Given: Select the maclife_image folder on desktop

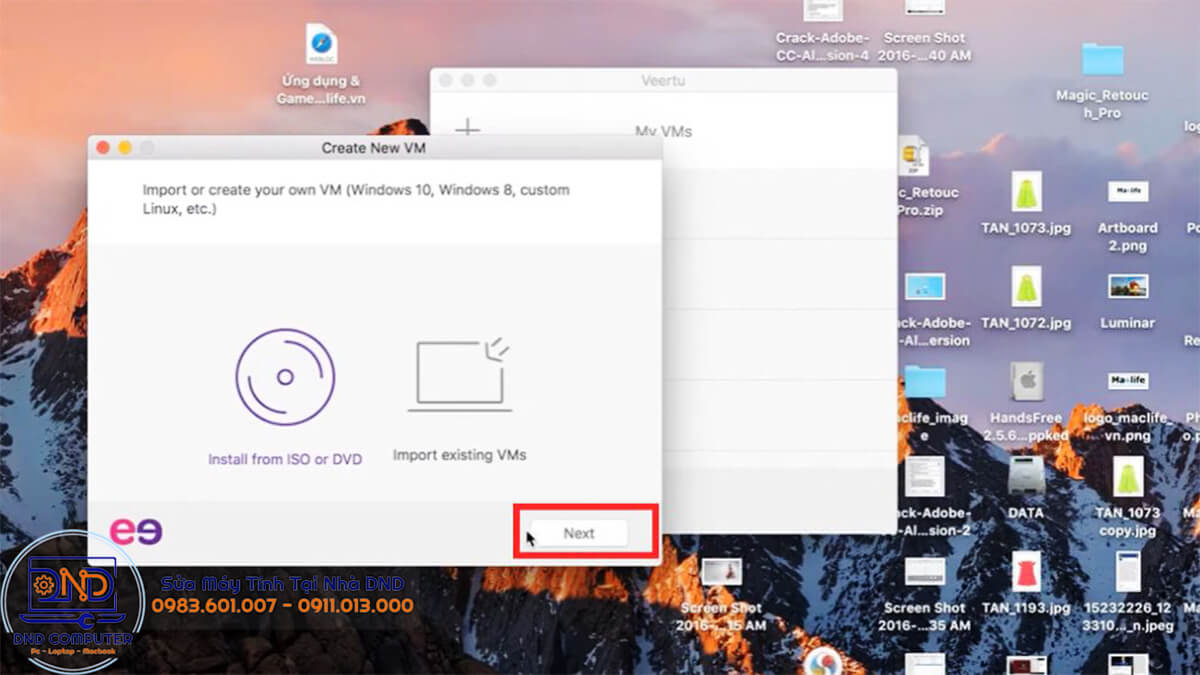Looking at the screenshot, I should (925, 381).
